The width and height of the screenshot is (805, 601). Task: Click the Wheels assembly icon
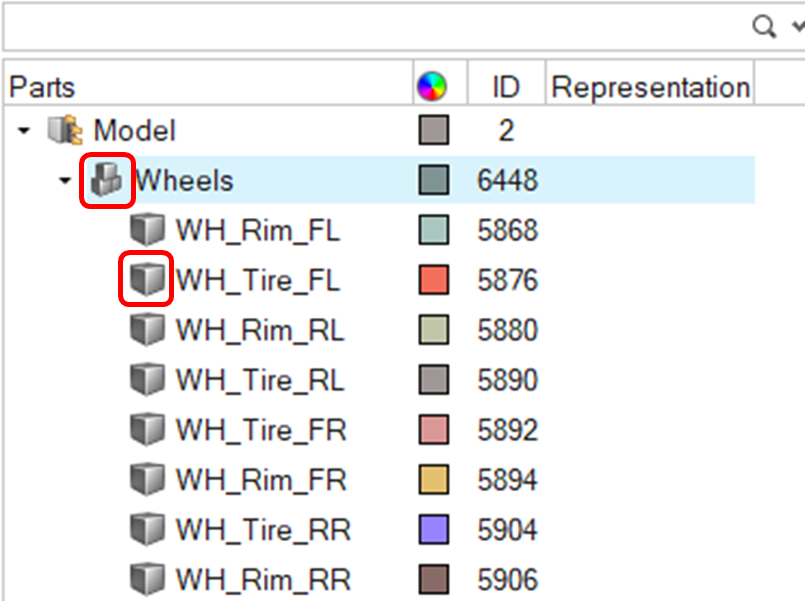[107, 180]
